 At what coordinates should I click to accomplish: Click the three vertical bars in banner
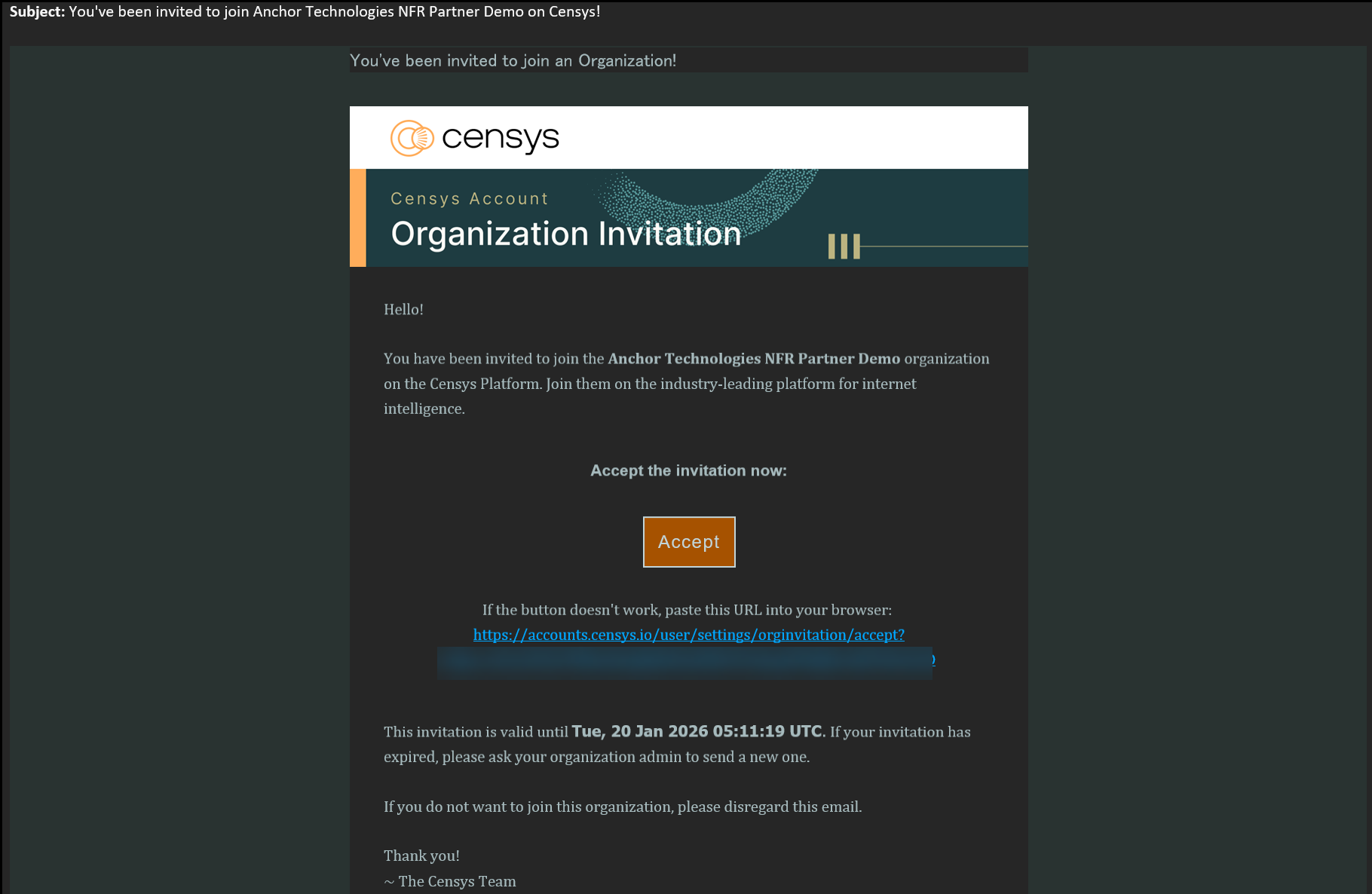click(x=844, y=246)
